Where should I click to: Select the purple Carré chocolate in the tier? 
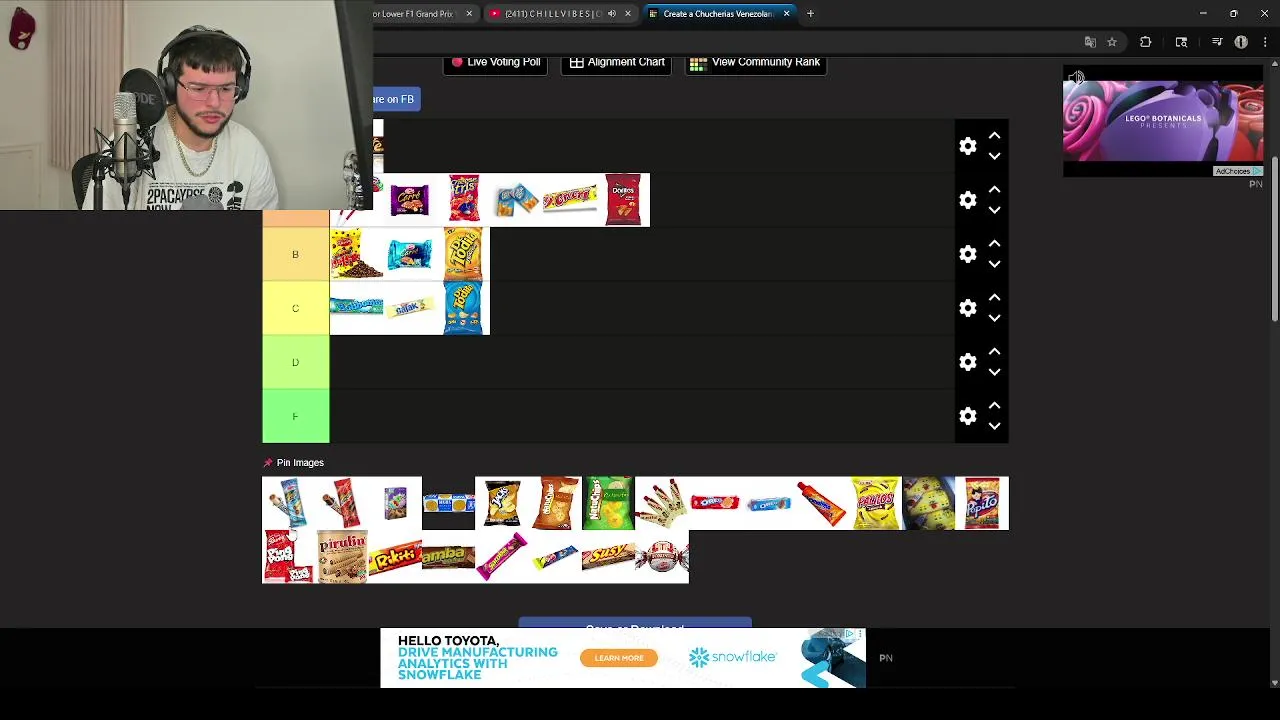(x=410, y=200)
